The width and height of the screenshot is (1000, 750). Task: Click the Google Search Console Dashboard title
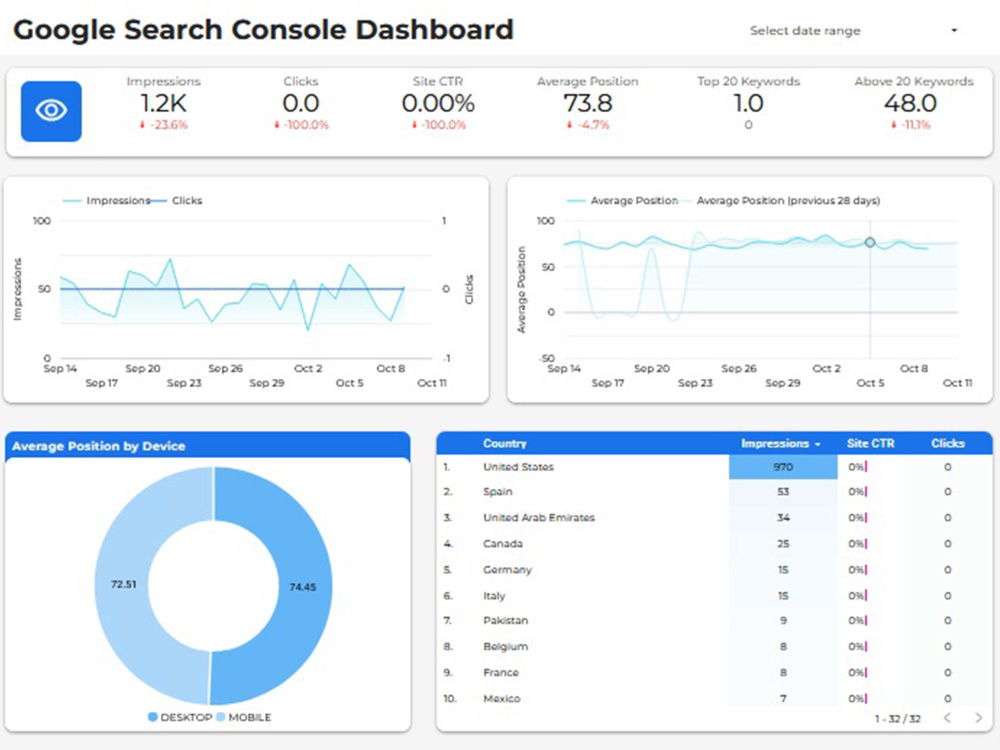pyautogui.click(x=263, y=30)
